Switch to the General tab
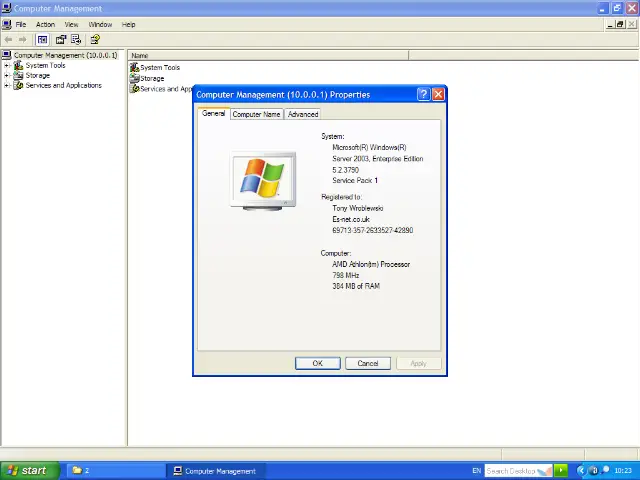 point(213,113)
